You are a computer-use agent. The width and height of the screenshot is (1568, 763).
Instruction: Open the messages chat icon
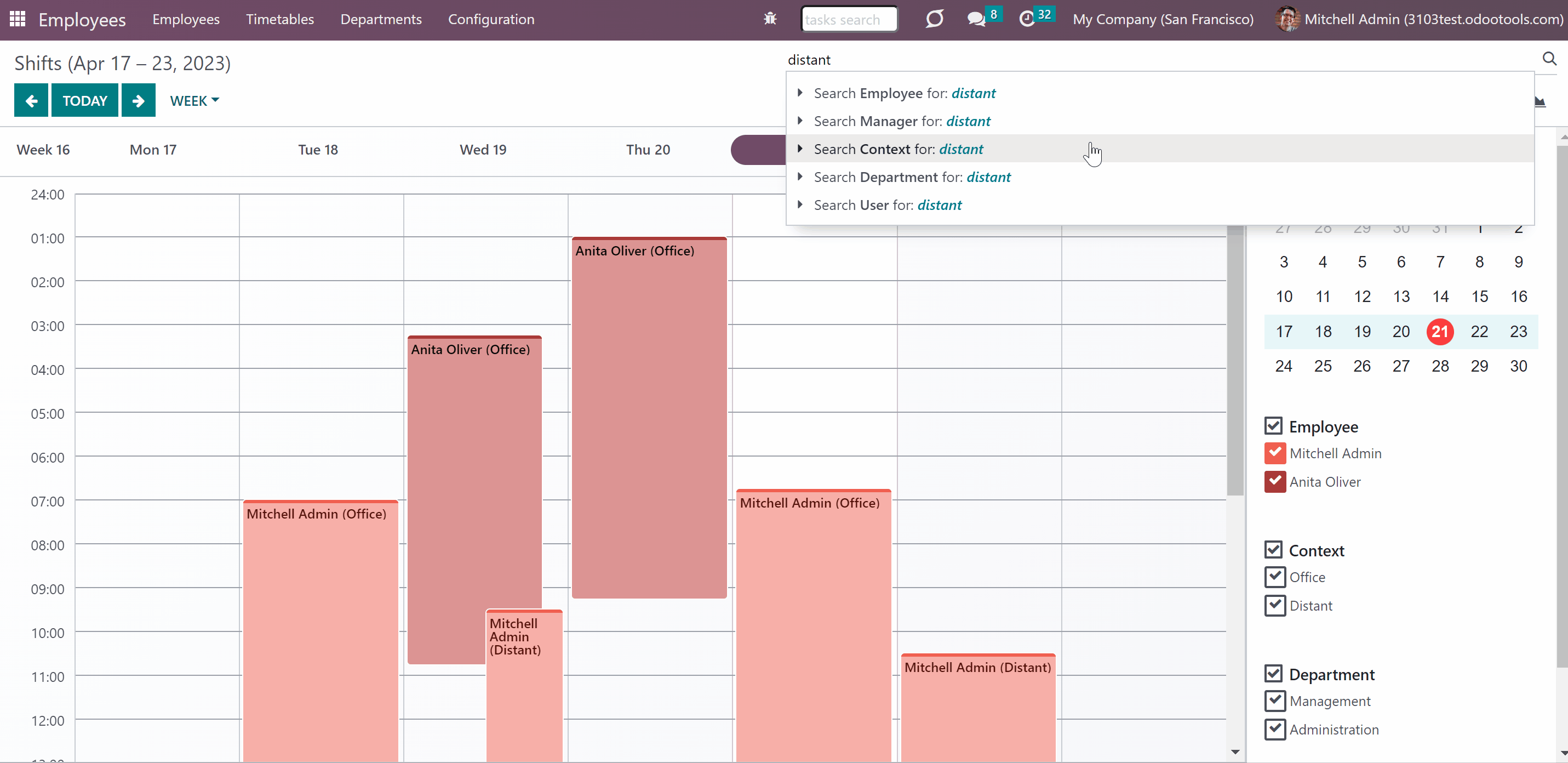pos(976,19)
